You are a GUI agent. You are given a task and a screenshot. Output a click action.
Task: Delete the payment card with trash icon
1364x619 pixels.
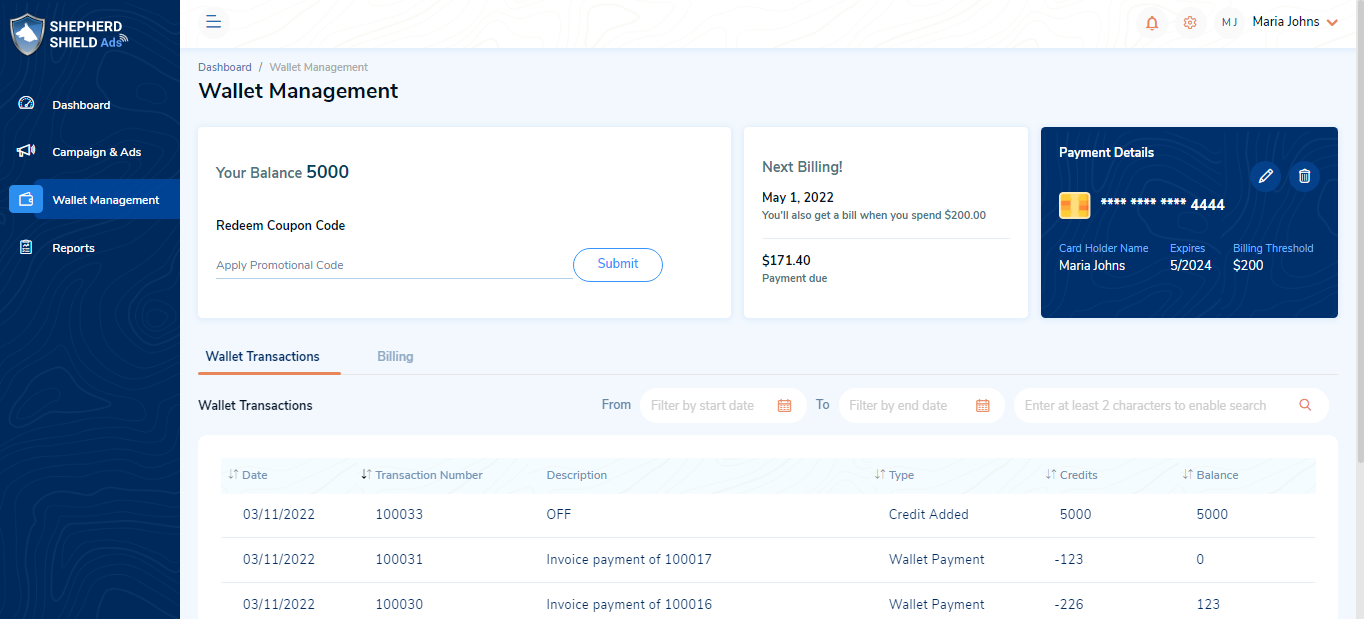1304,176
